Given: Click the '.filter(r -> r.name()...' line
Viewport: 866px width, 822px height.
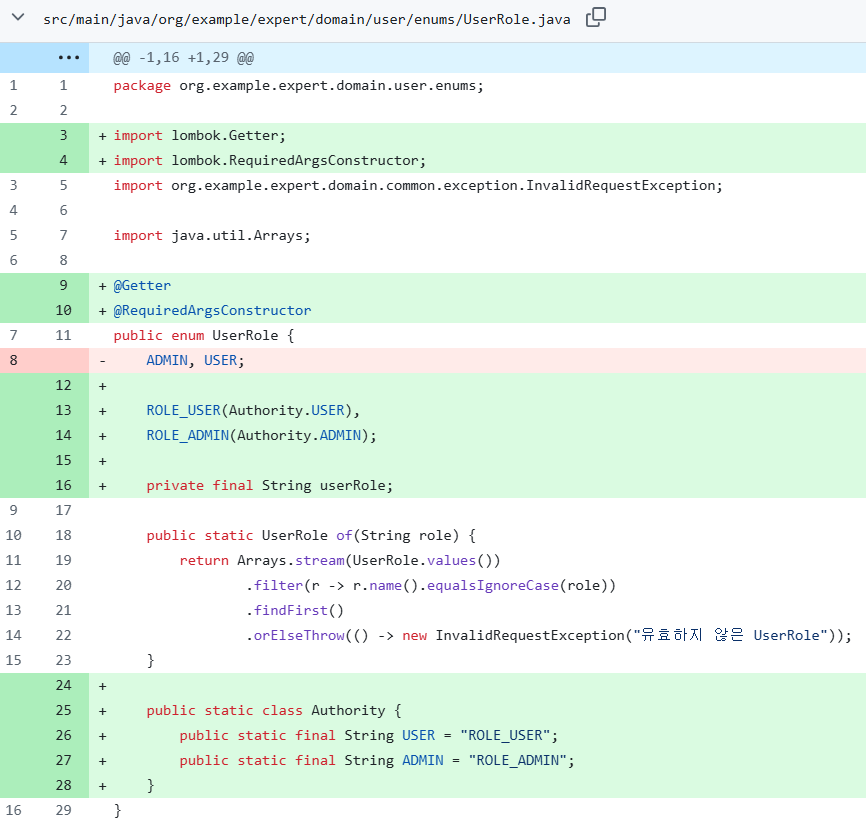Looking at the screenshot, I should [x=431, y=586].
